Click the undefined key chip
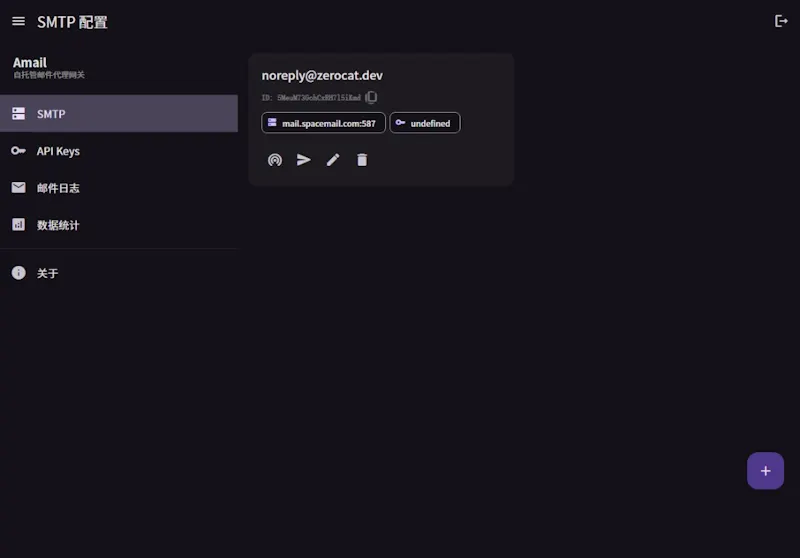 (x=425, y=123)
